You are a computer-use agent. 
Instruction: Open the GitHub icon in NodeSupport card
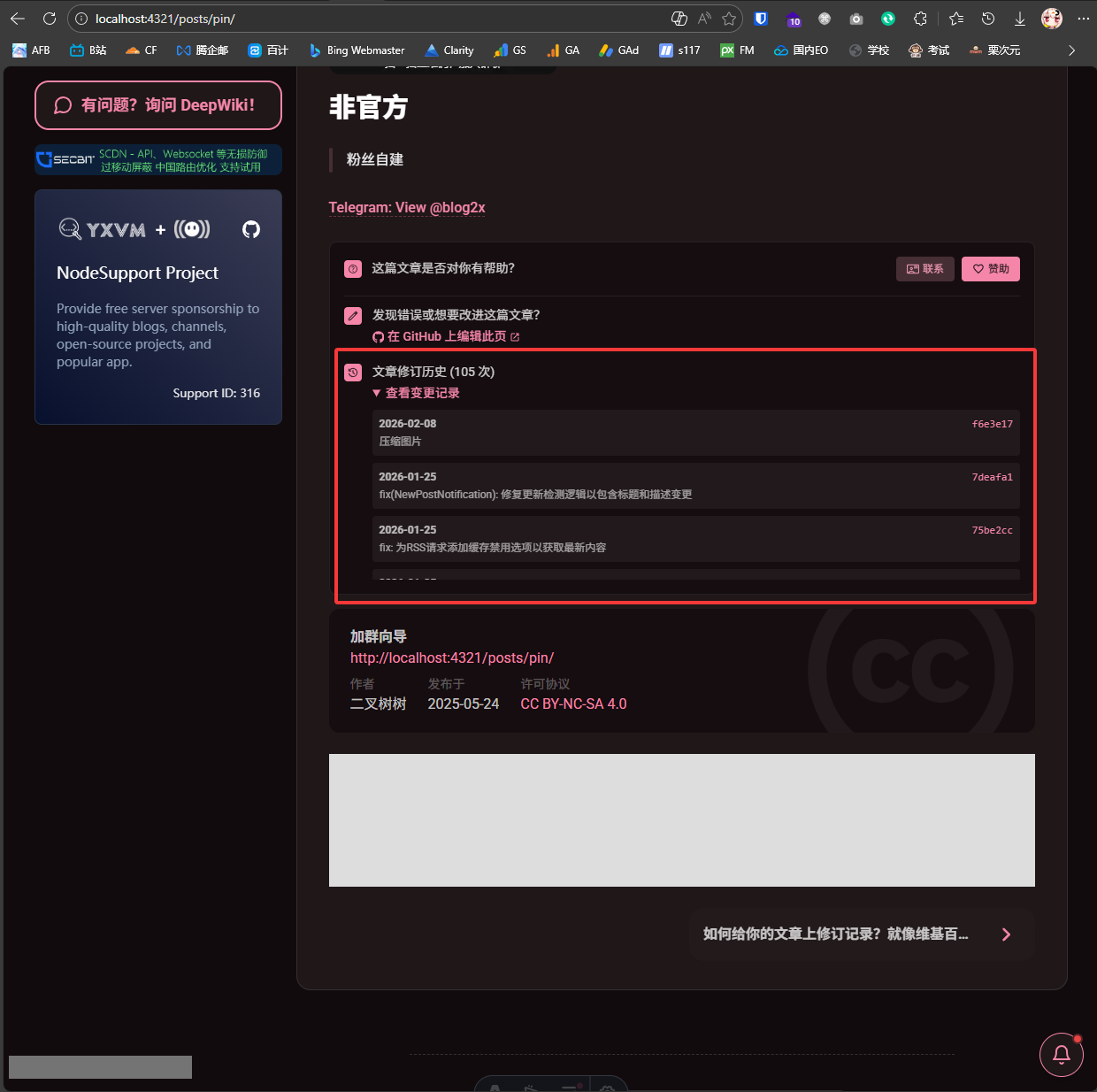coord(251,230)
